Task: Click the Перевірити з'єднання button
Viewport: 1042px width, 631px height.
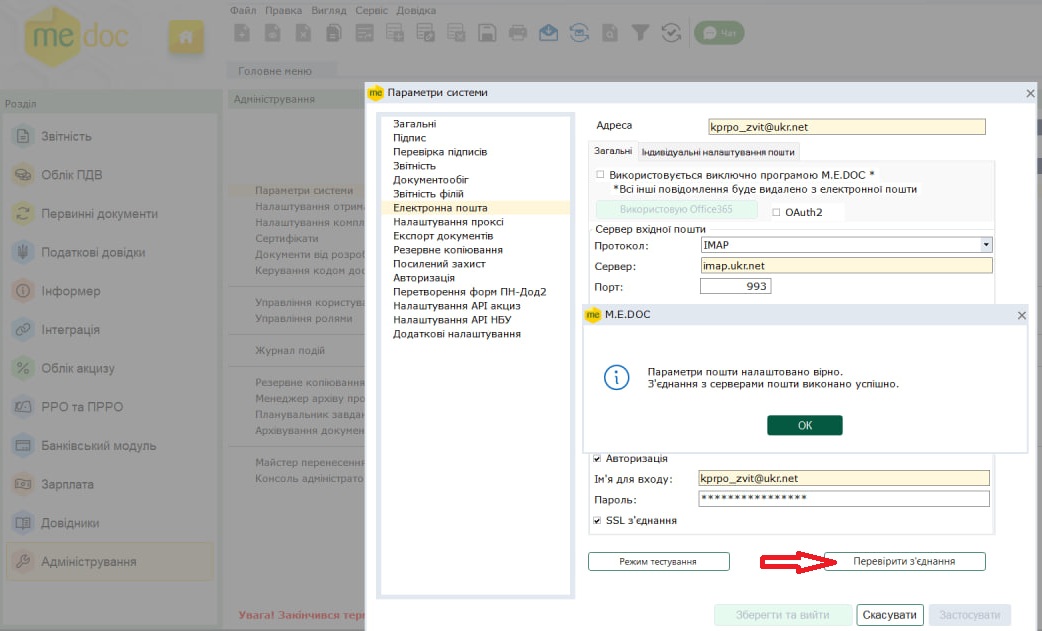Action: [903, 561]
